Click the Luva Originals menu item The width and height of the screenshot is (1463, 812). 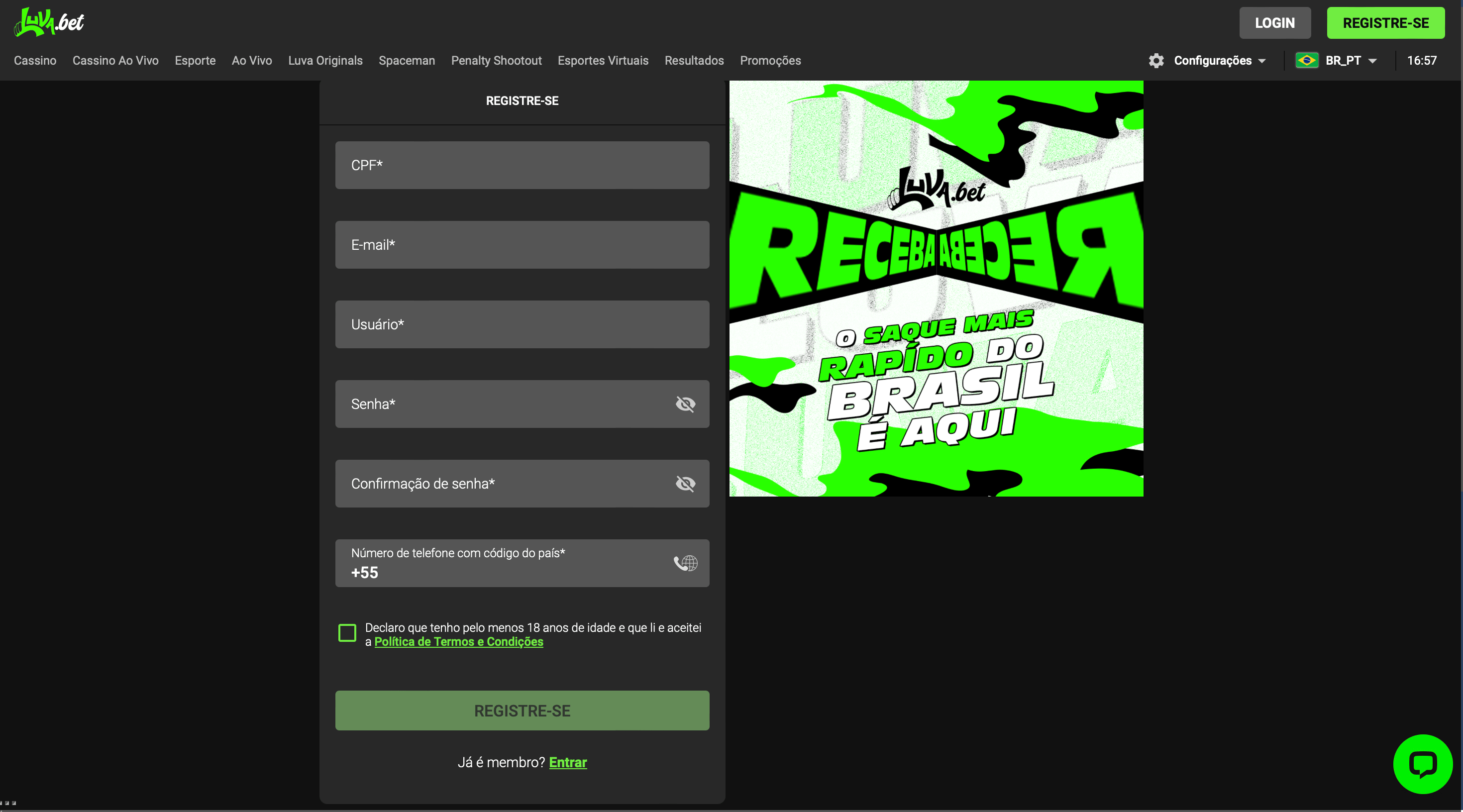coord(326,61)
